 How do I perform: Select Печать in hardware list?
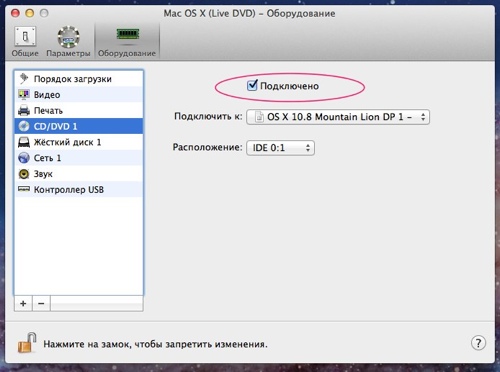[79, 110]
